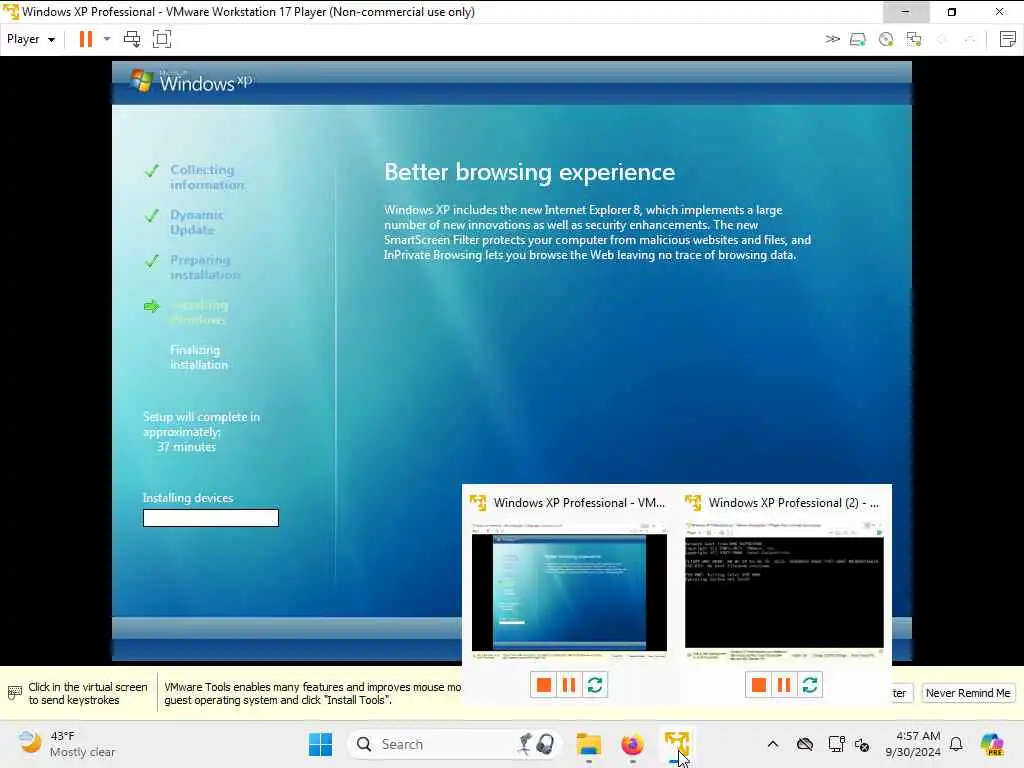Click the Preparing installation step
Image resolution: width=1024 pixels, height=768 pixels.
click(x=204, y=267)
